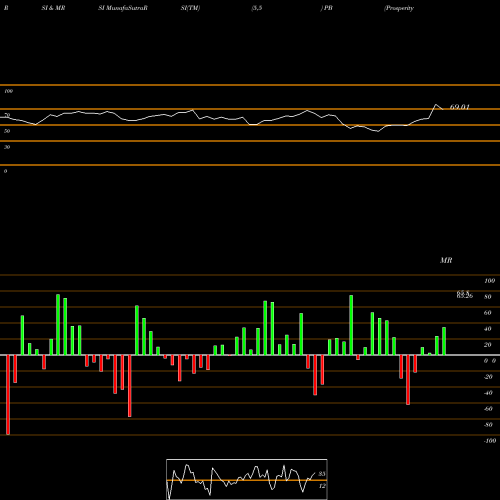Open the mini RSI chart thumbnail
This screenshot has height=500, width=500.
pyautogui.click(x=247, y=479)
